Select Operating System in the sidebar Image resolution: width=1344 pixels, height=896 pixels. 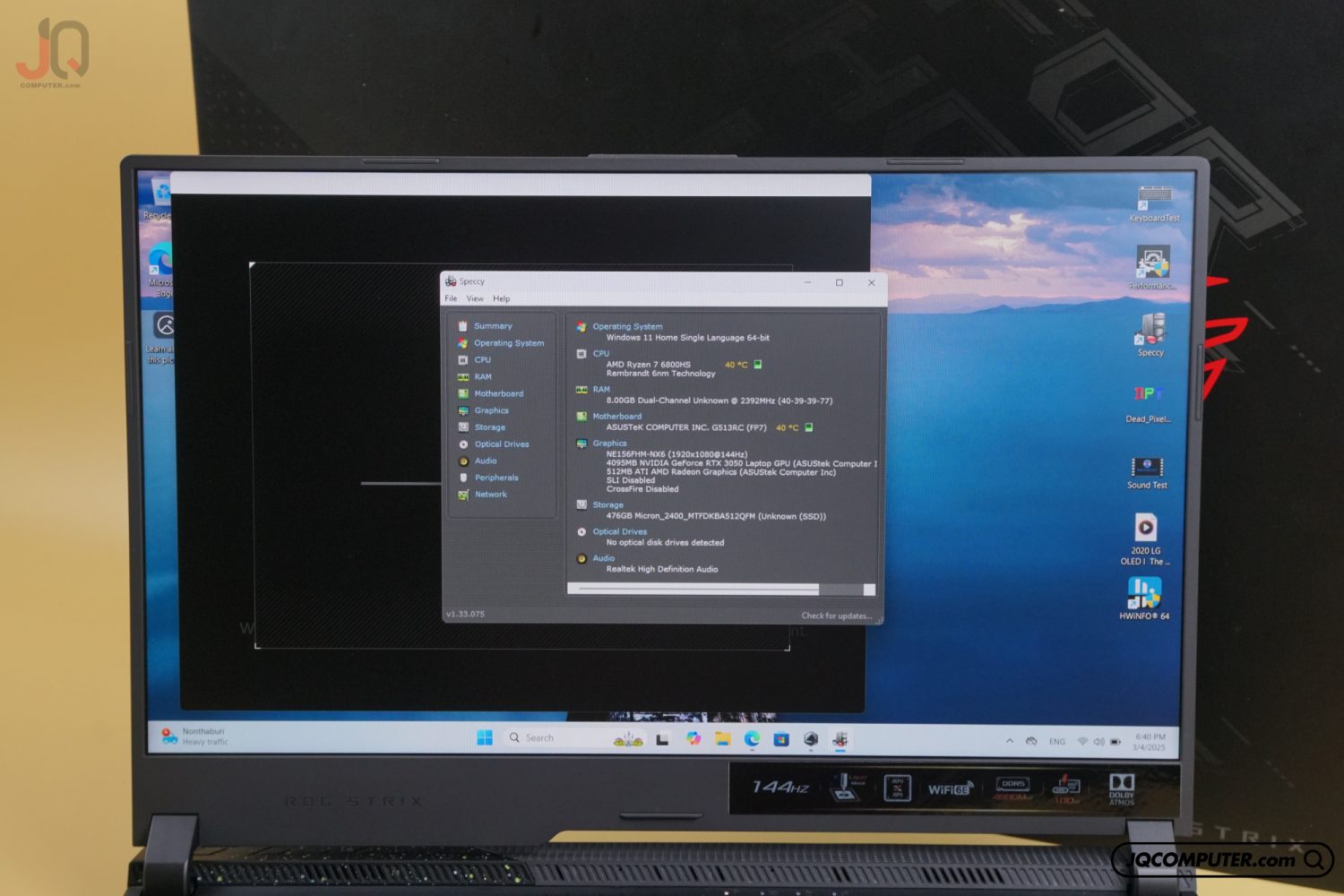(x=501, y=343)
